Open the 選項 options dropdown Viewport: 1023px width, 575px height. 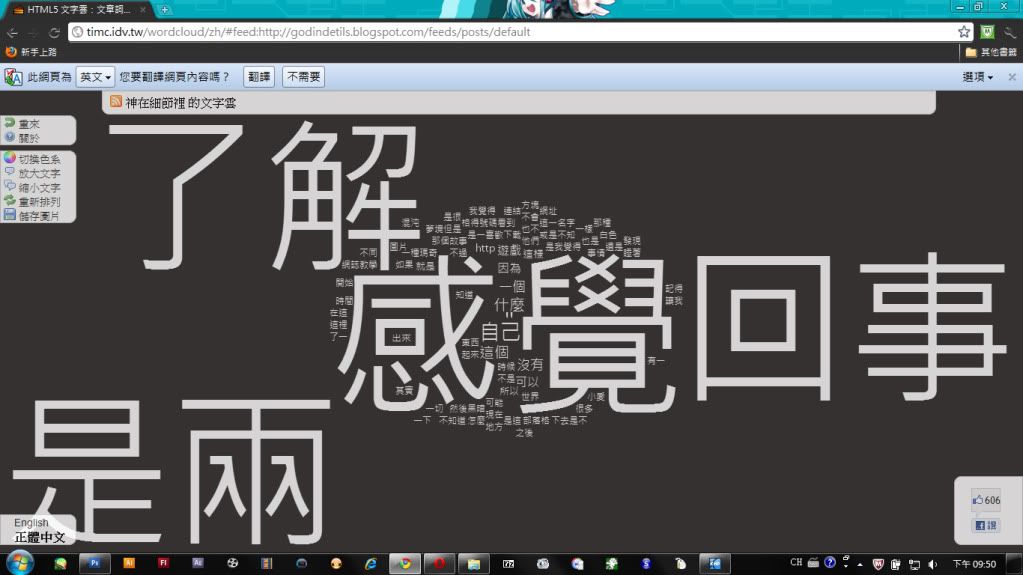coord(977,77)
